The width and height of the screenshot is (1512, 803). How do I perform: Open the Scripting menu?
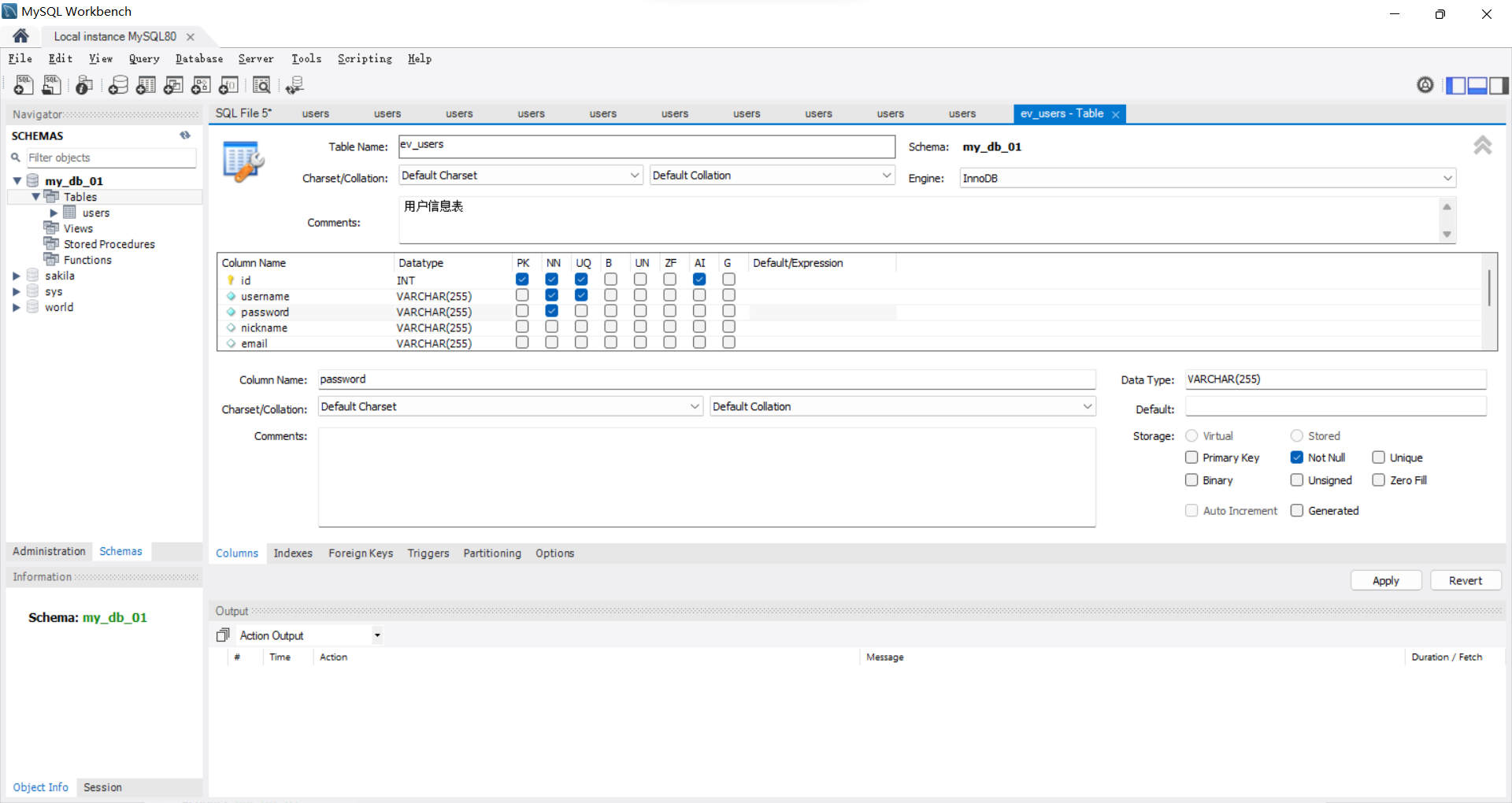(365, 59)
